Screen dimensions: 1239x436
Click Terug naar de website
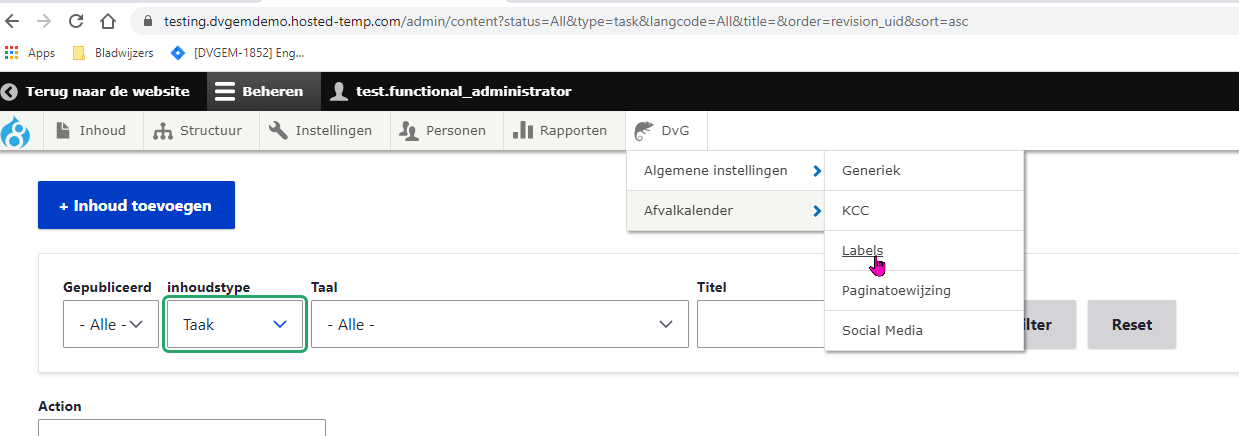96,91
